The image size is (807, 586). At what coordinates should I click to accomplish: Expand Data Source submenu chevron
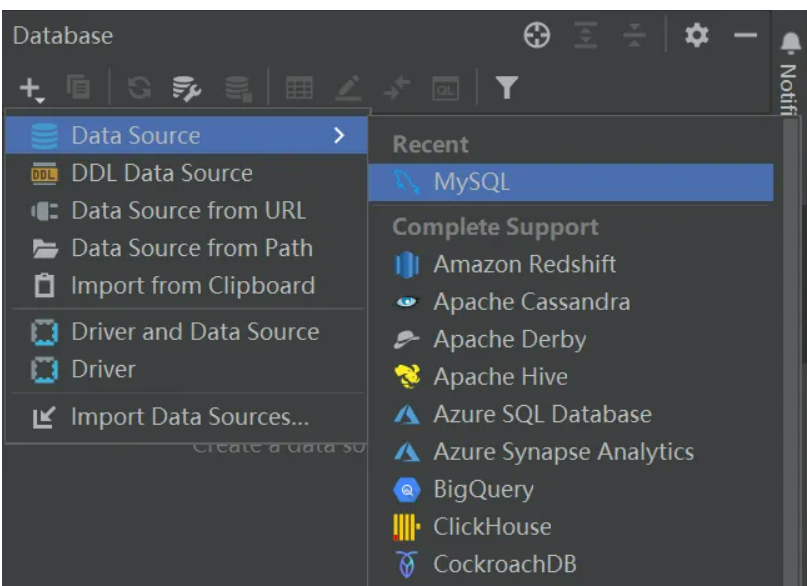point(339,136)
